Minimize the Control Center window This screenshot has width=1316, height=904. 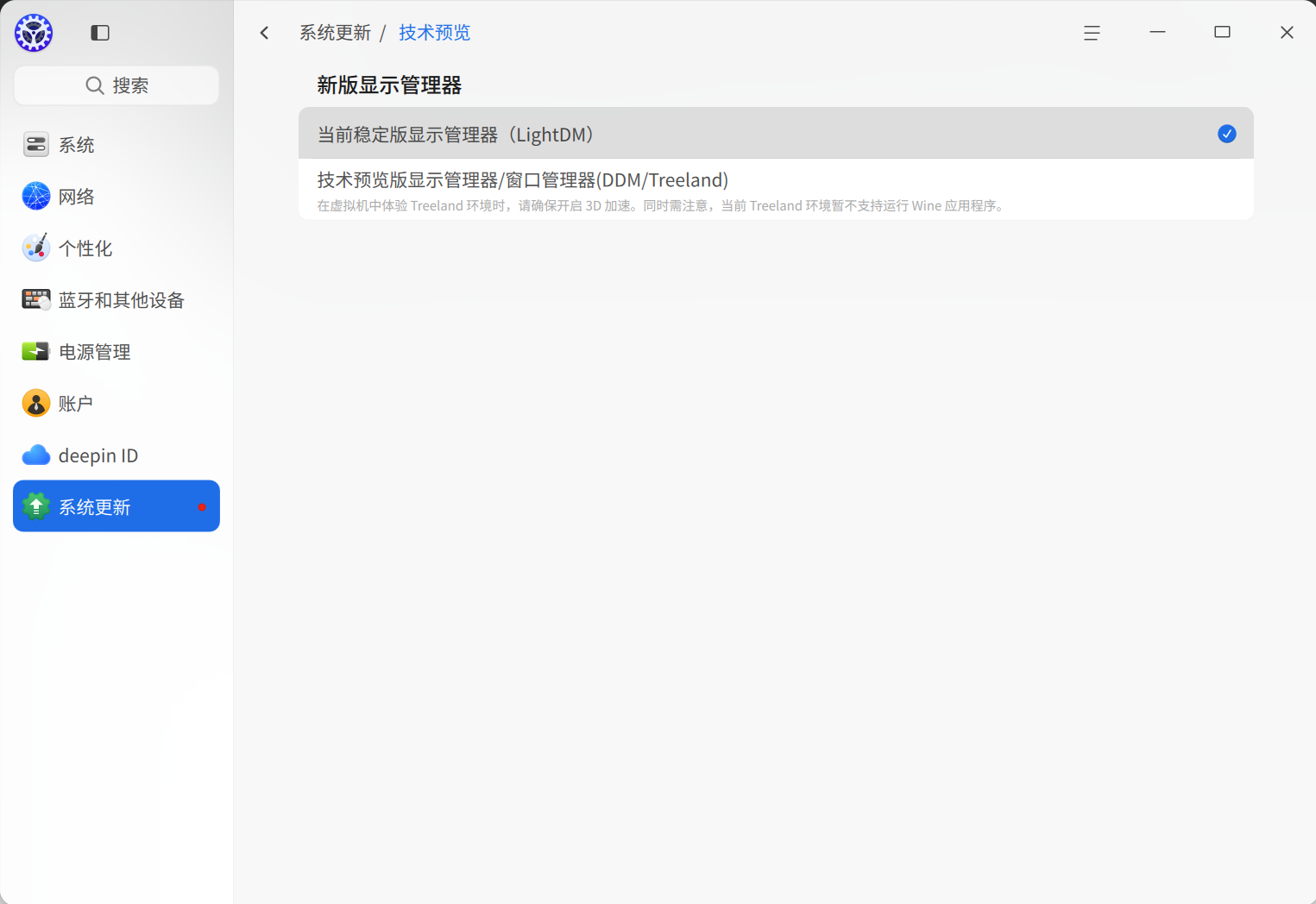(x=1158, y=33)
